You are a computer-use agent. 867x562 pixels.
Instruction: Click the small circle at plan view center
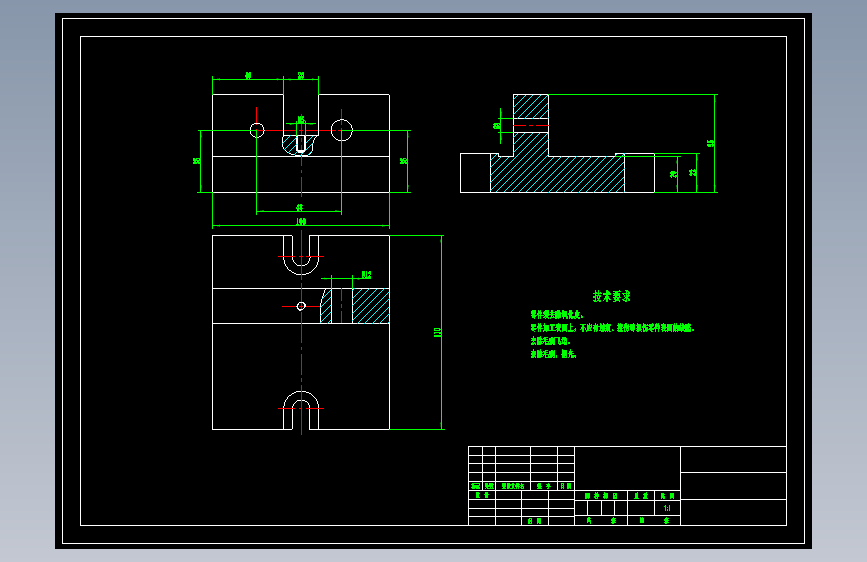point(301,306)
